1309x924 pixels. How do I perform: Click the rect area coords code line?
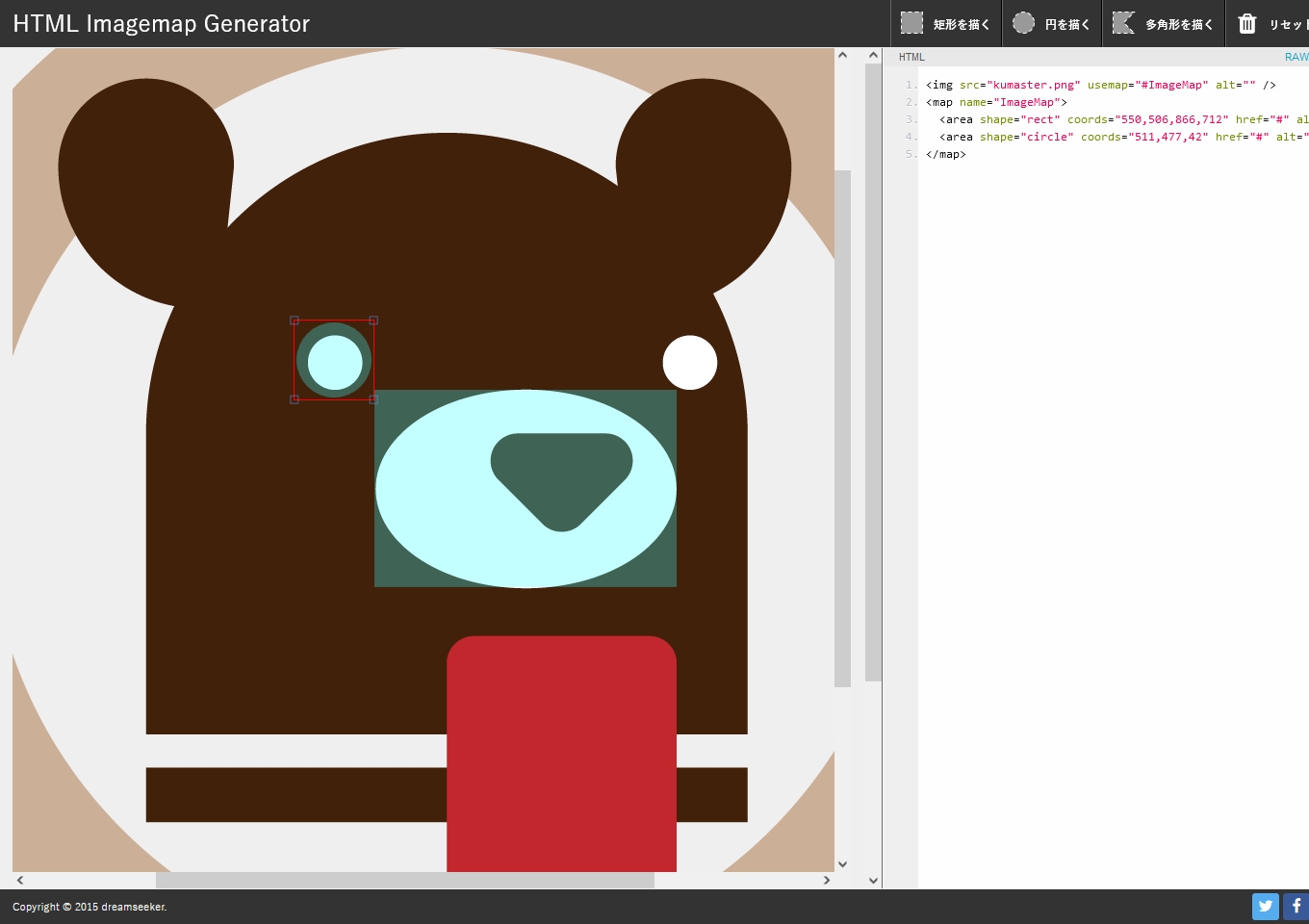[x=1123, y=119]
